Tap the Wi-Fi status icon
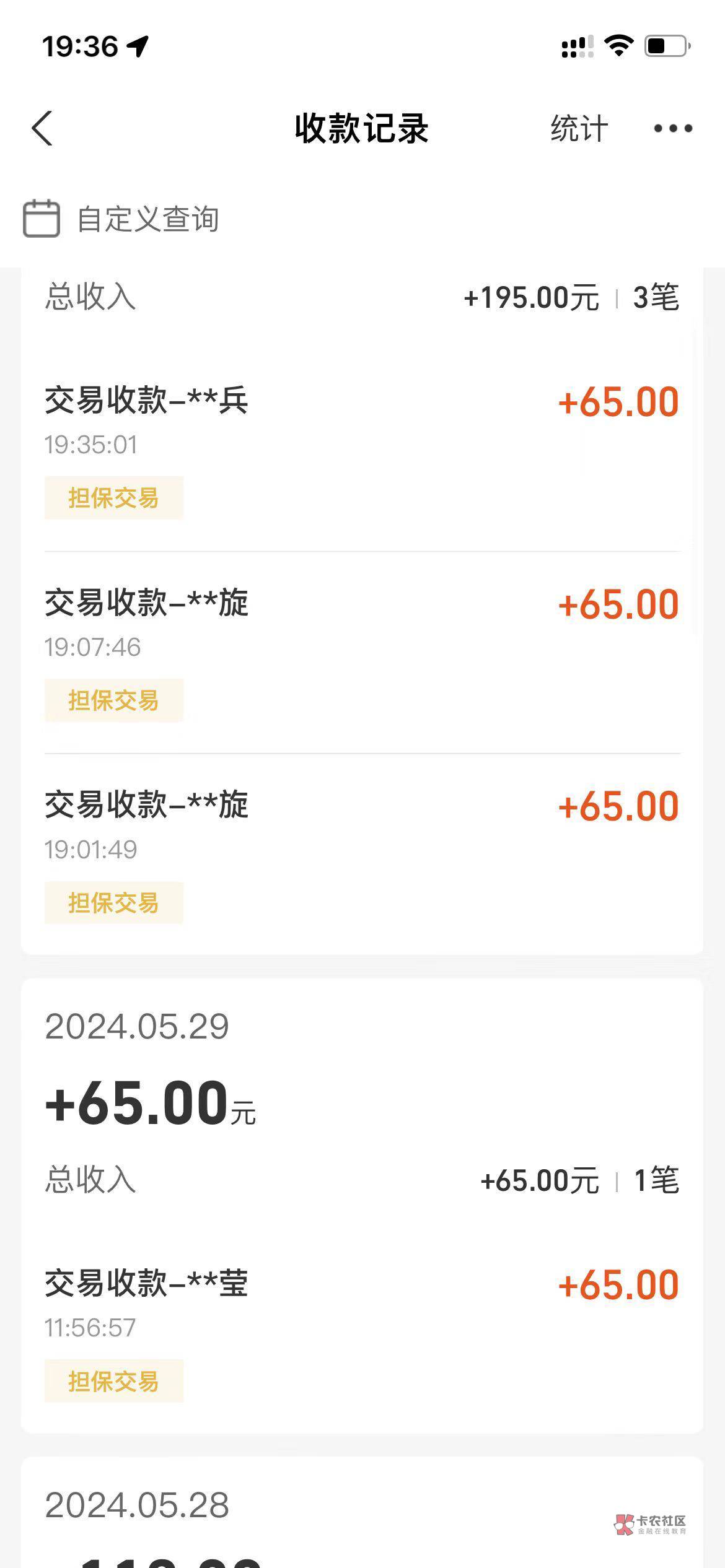The width and height of the screenshot is (725, 1568). [x=618, y=46]
